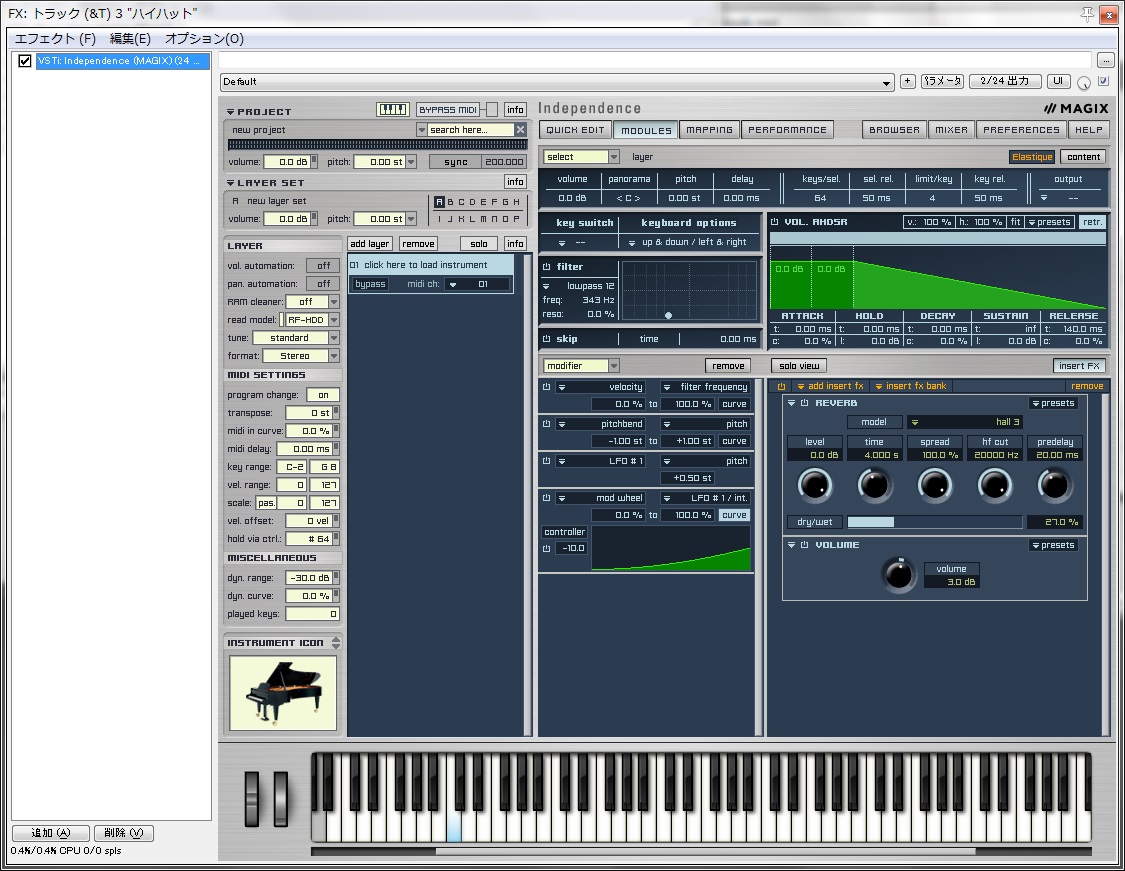Open the Default preset dropdown
Screen dimensions: 1125x871
tap(557, 82)
